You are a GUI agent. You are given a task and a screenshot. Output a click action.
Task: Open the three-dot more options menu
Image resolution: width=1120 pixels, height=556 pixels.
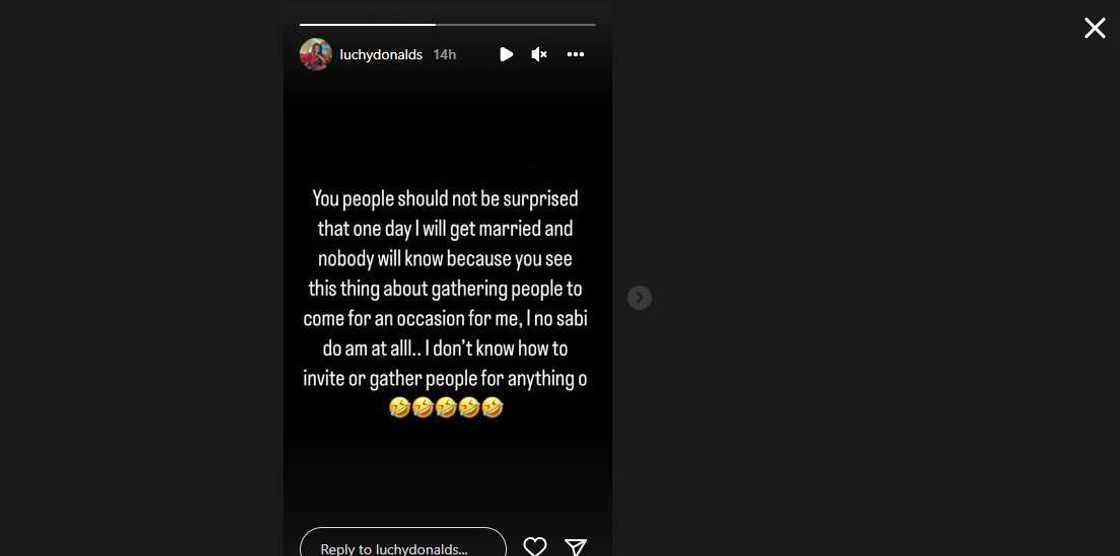coord(575,54)
